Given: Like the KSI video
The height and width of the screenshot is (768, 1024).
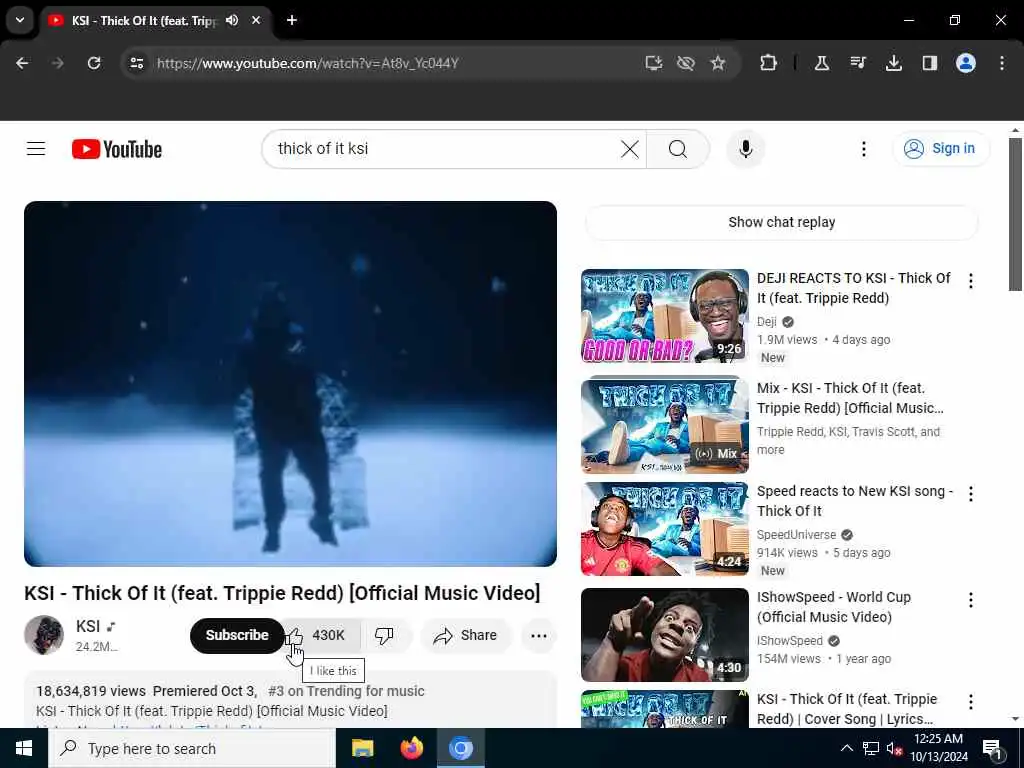Looking at the screenshot, I should (x=322, y=635).
